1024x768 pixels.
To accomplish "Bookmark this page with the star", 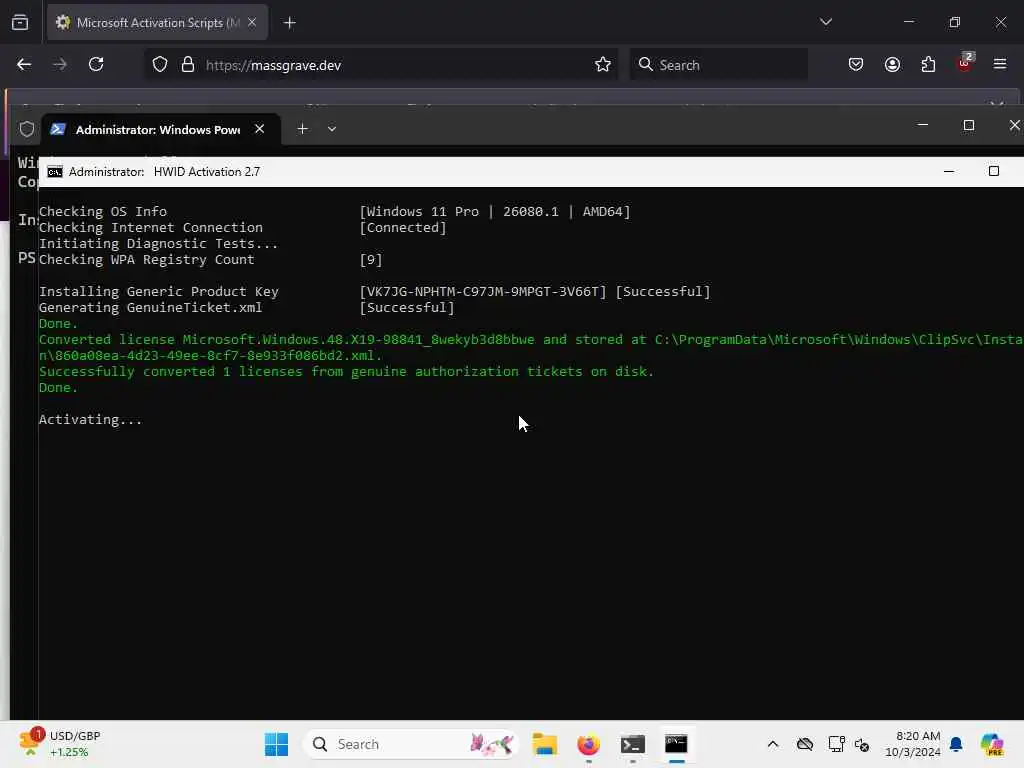I will point(603,65).
